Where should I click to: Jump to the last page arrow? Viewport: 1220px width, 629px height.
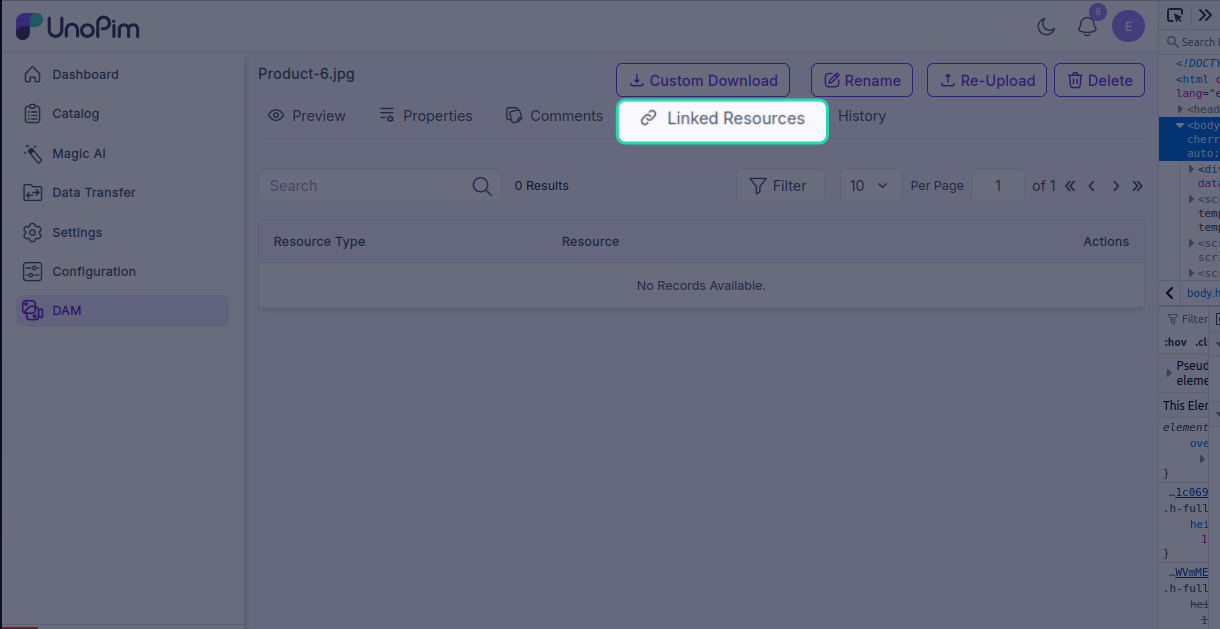point(1137,186)
